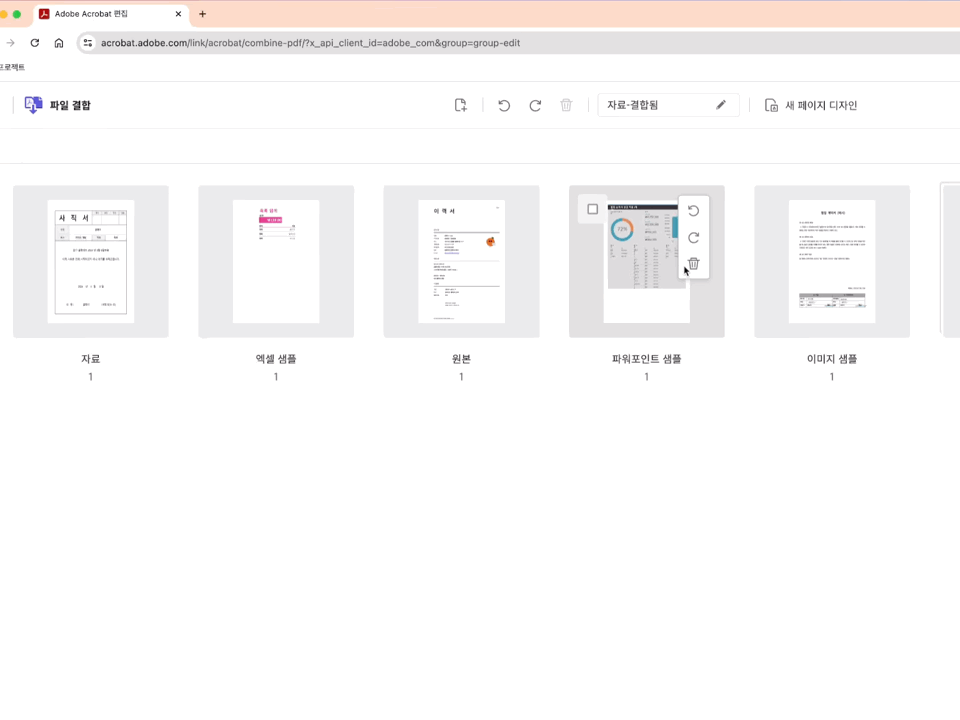This screenshot has height=720, width=960.
Task: Select the 원본 page thumbnail
Action: 462,261
